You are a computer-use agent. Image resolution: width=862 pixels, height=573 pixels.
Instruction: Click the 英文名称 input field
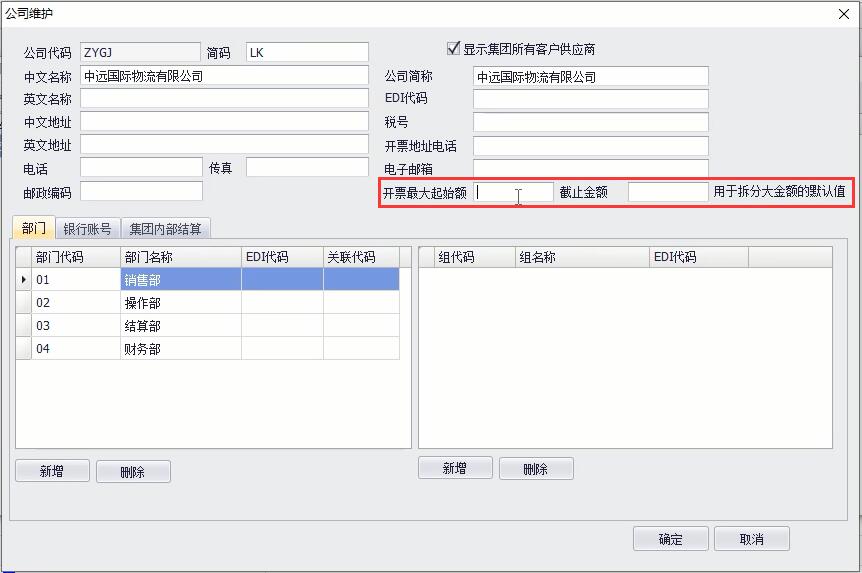(x=224, y=99)
